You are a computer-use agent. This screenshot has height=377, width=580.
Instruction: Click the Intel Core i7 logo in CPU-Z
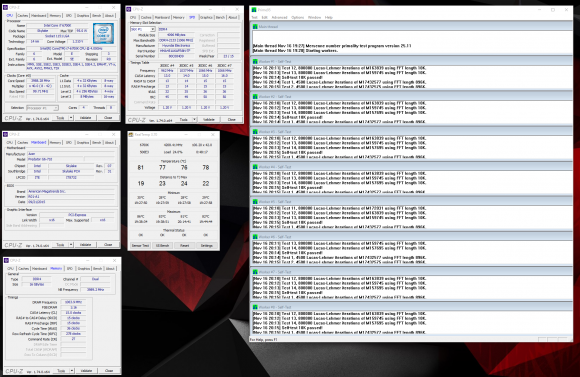103,33
